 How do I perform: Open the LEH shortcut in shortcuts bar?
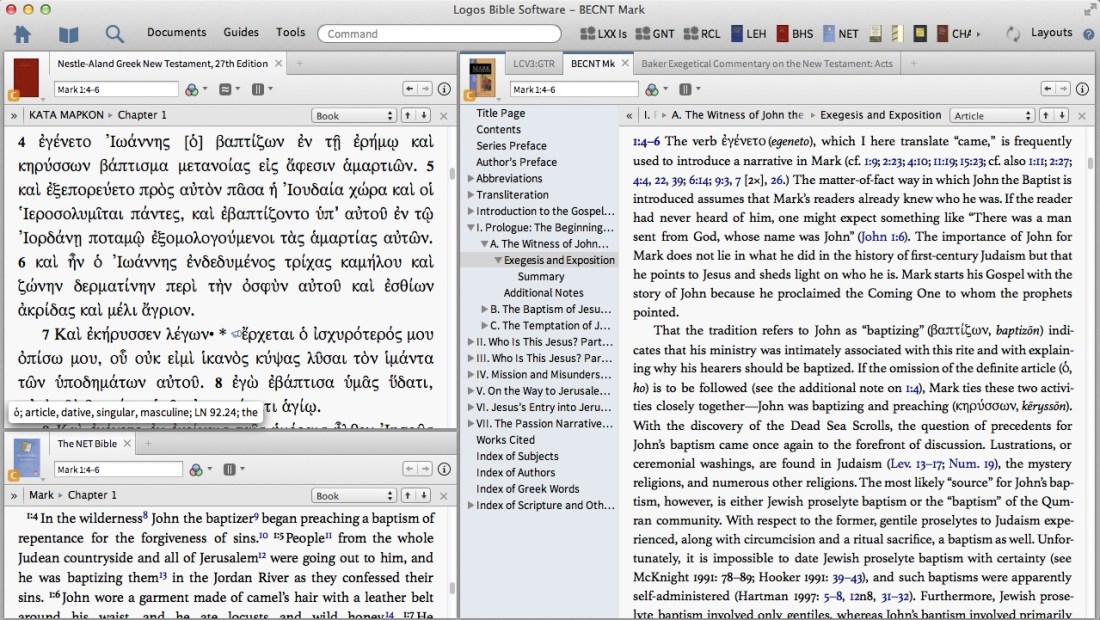click(x=748, y=34)
